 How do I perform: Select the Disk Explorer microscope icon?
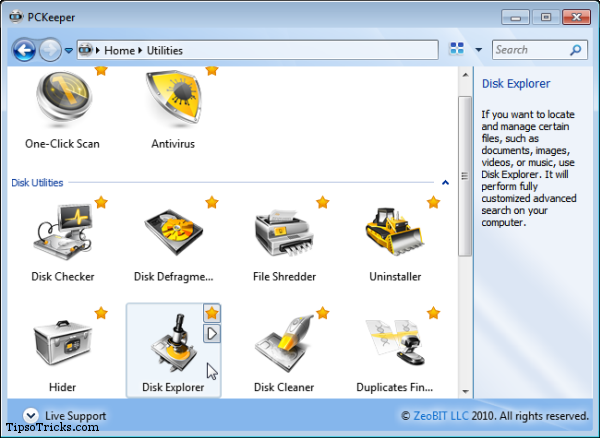click(174, 343)
